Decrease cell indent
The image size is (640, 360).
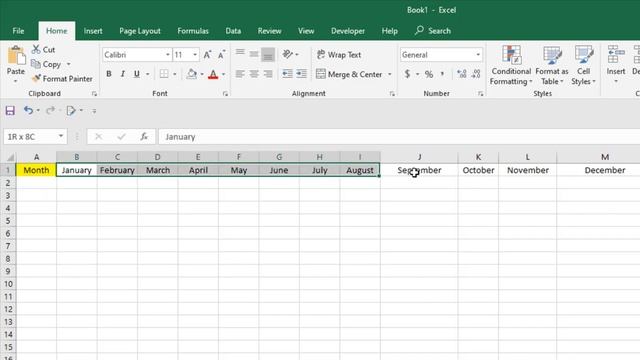point(287,74)
